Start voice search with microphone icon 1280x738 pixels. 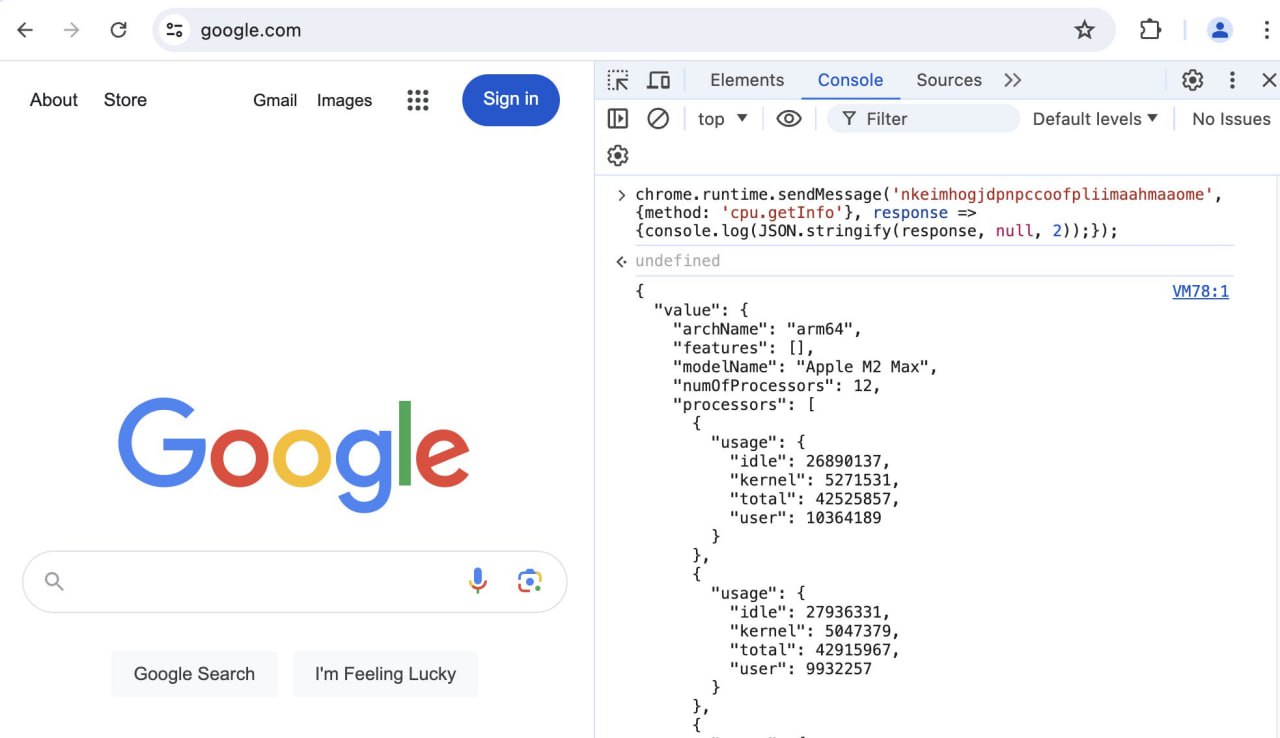478,581
